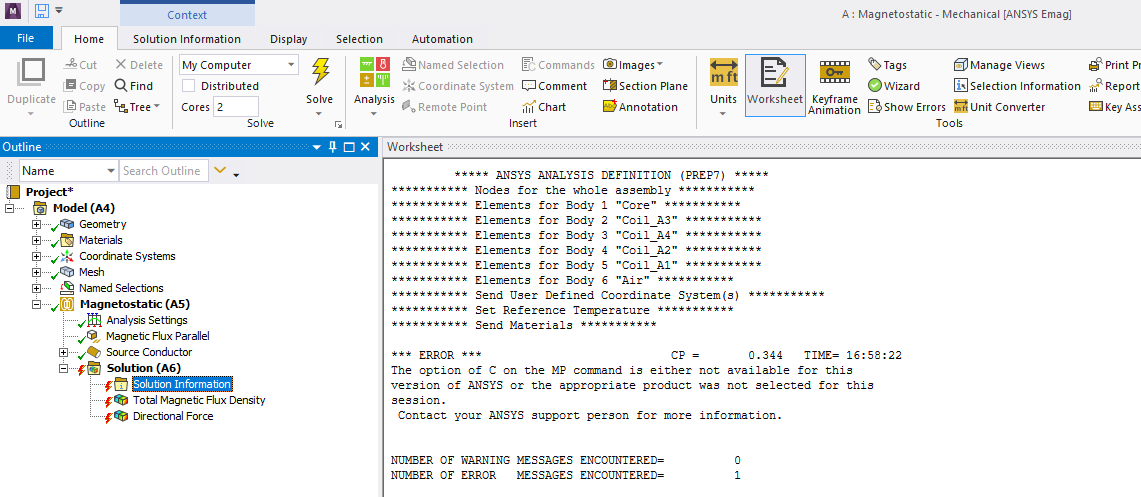Open the Outline panel options arrow
The image size is (1141, 497).
tap(317, 147)
